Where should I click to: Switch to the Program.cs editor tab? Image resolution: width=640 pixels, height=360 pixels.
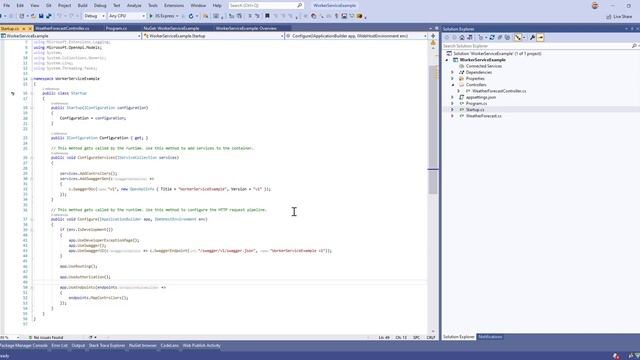tap(116, 28)
